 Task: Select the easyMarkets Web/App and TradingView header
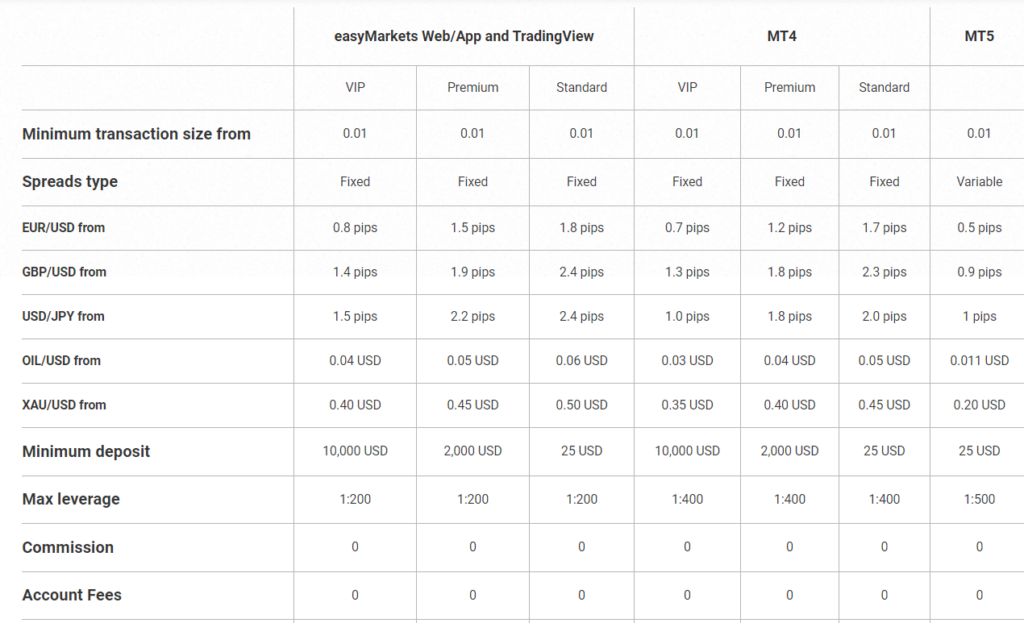click(x=464, y=36)
